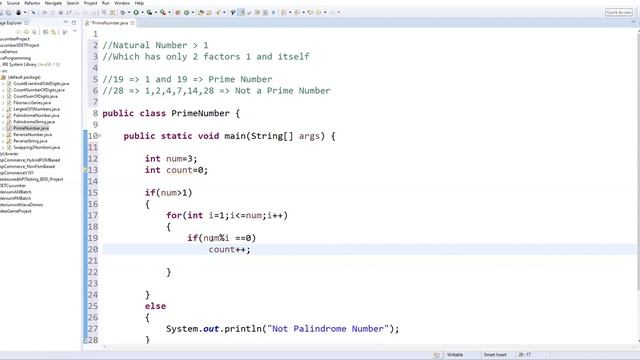The image size is (640, 360).
Task: Open the Project menu
Action: click(x=91, y=3)
